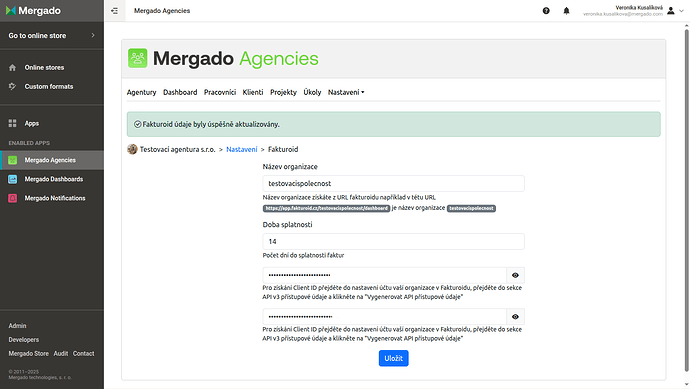Focus the Název organizace input field
690x389 pixels.
pyautogui.click(x=393, y=183)
